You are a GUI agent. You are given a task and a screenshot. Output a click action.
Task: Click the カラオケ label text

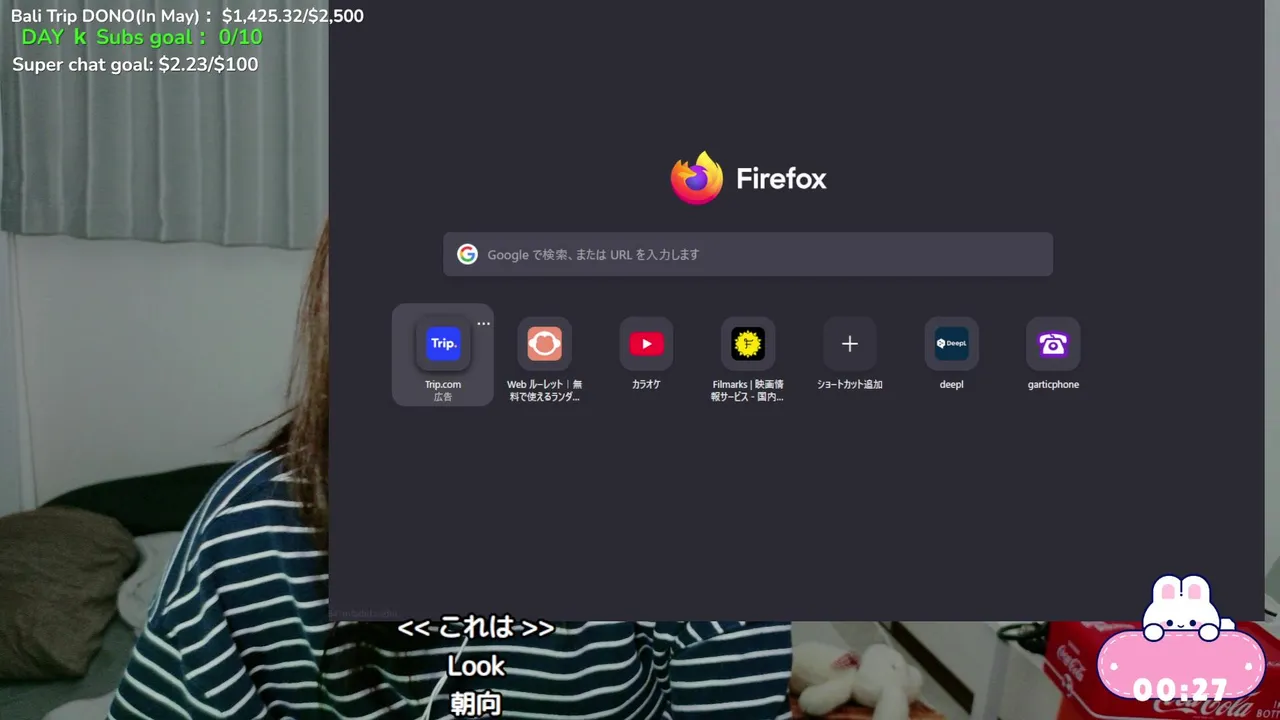(x=646, y=384)
